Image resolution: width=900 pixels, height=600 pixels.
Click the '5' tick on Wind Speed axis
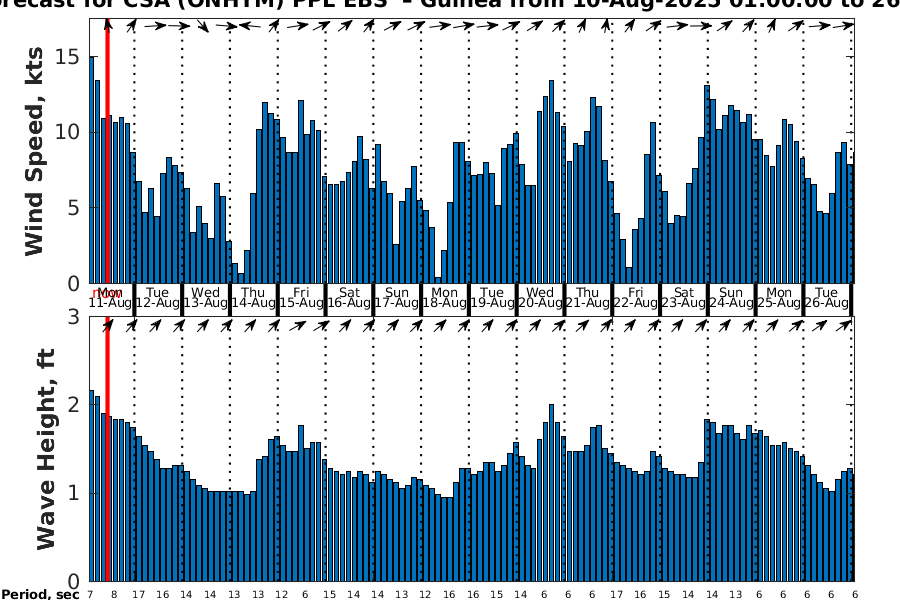(74, 208)
